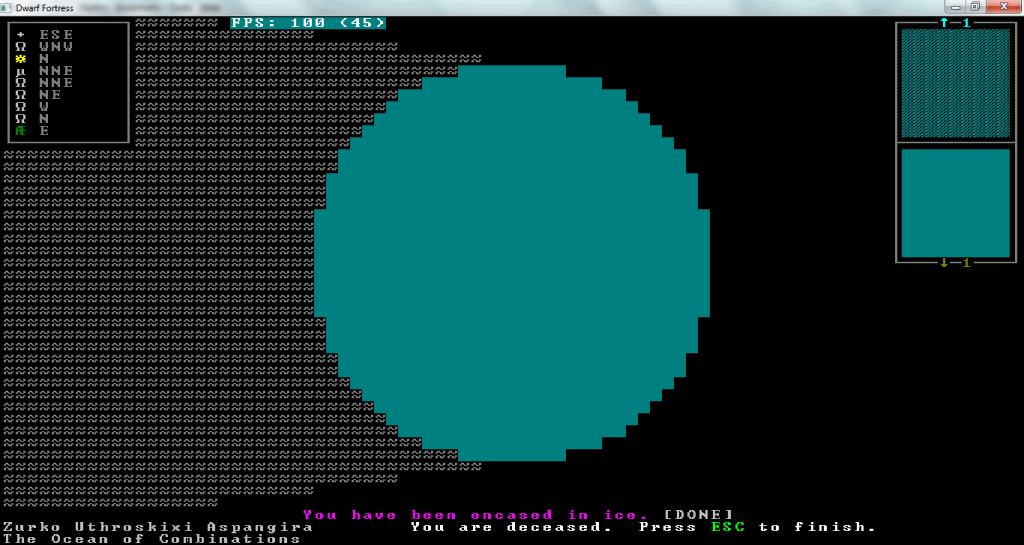
Task: Select the mu creature symbol marked NNE
Action: [21, 70]
